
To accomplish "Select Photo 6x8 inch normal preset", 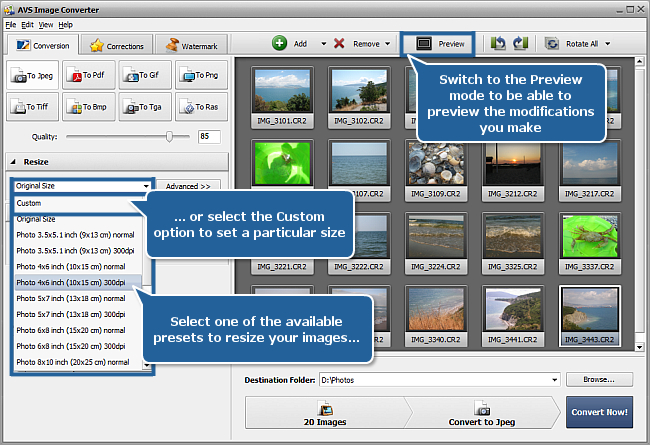I will [79, 330].
